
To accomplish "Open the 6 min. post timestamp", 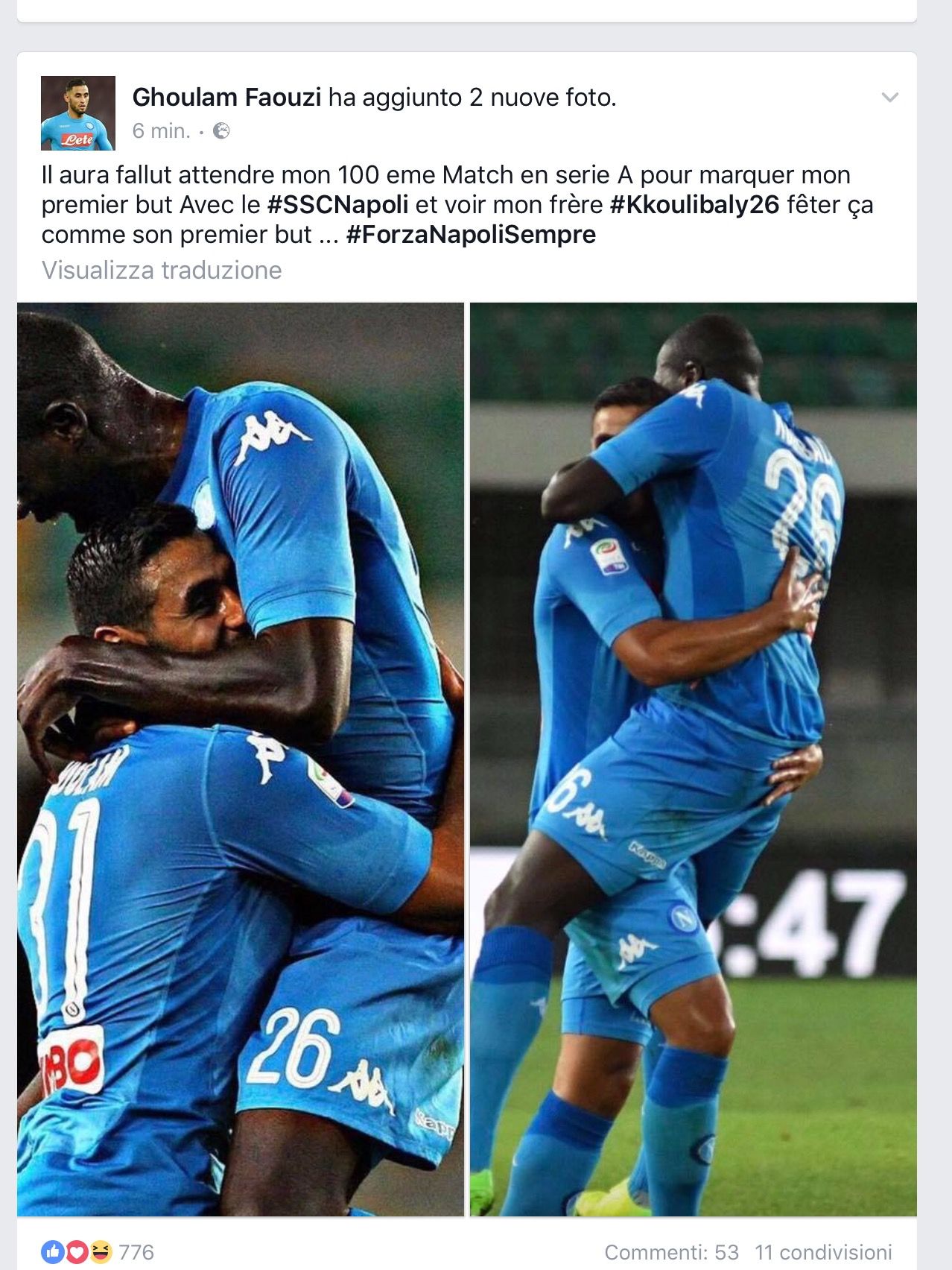I will (162, 131).
